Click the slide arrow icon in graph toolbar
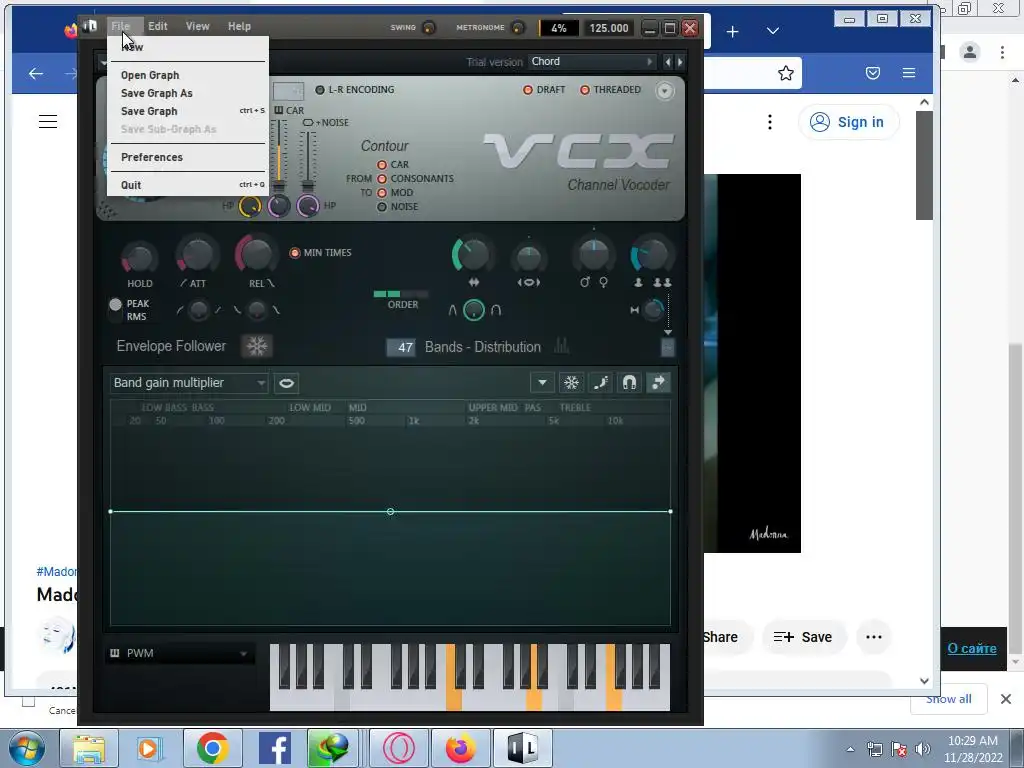The height and width of the screenshot is (768, 1024). pos(658,383)
